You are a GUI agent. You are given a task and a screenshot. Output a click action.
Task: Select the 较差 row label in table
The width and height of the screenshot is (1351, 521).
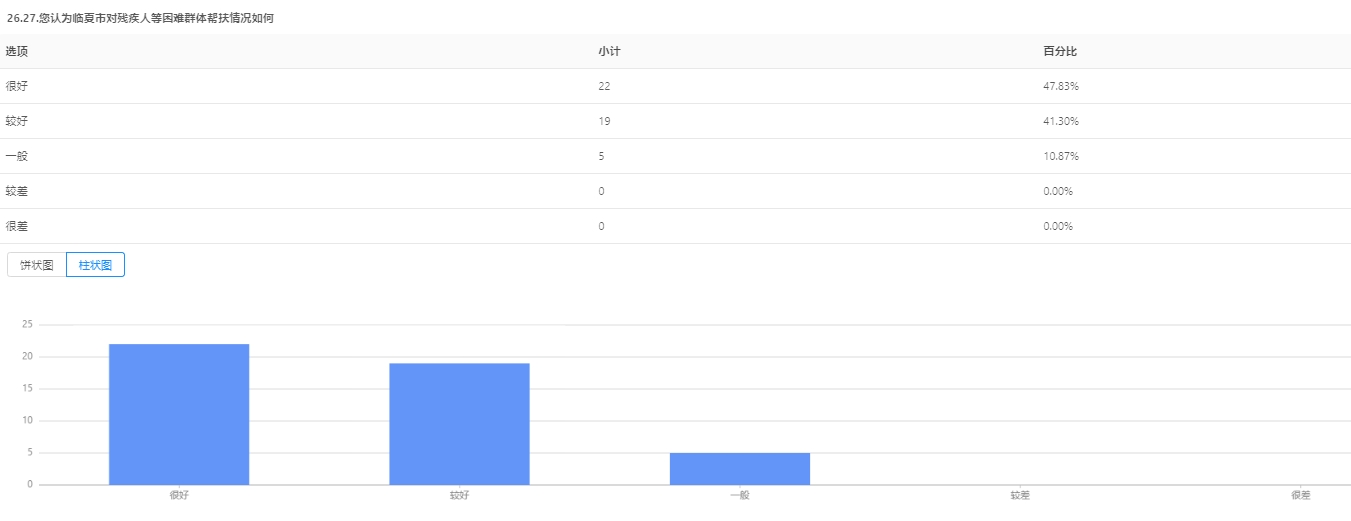[x=16, y=191]
